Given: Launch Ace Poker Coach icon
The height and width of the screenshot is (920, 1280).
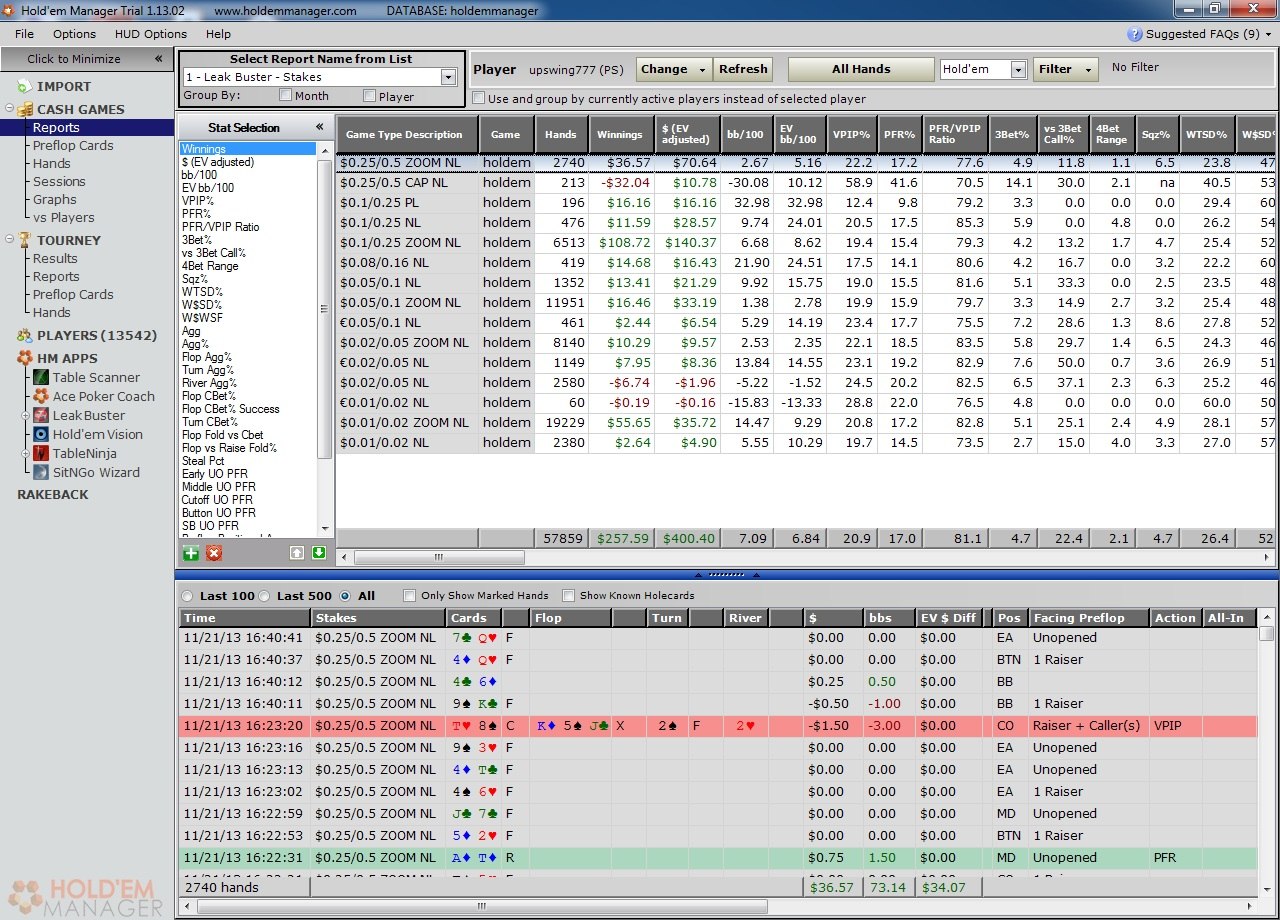Looking at the screenshot, I should coord(41,396).
